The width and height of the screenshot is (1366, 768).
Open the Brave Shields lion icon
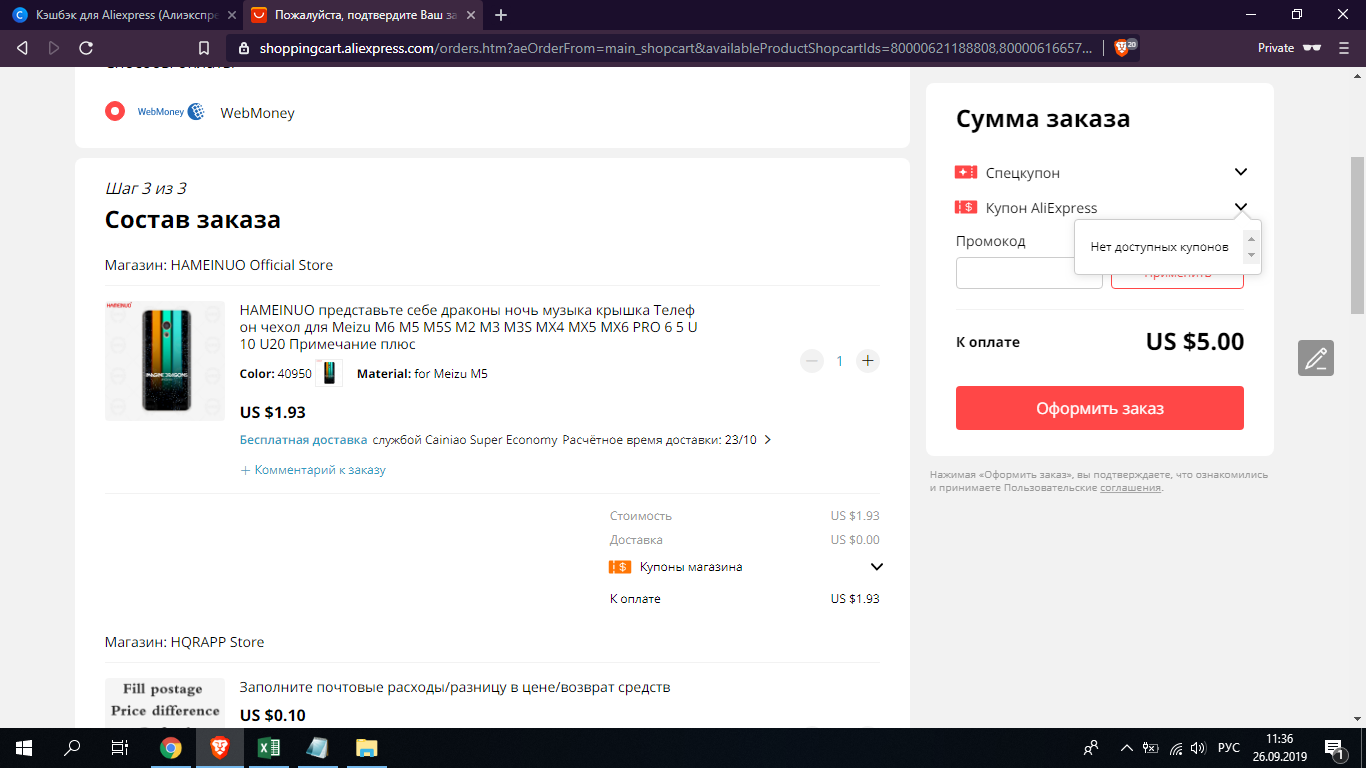click(x=1122, y=48)
